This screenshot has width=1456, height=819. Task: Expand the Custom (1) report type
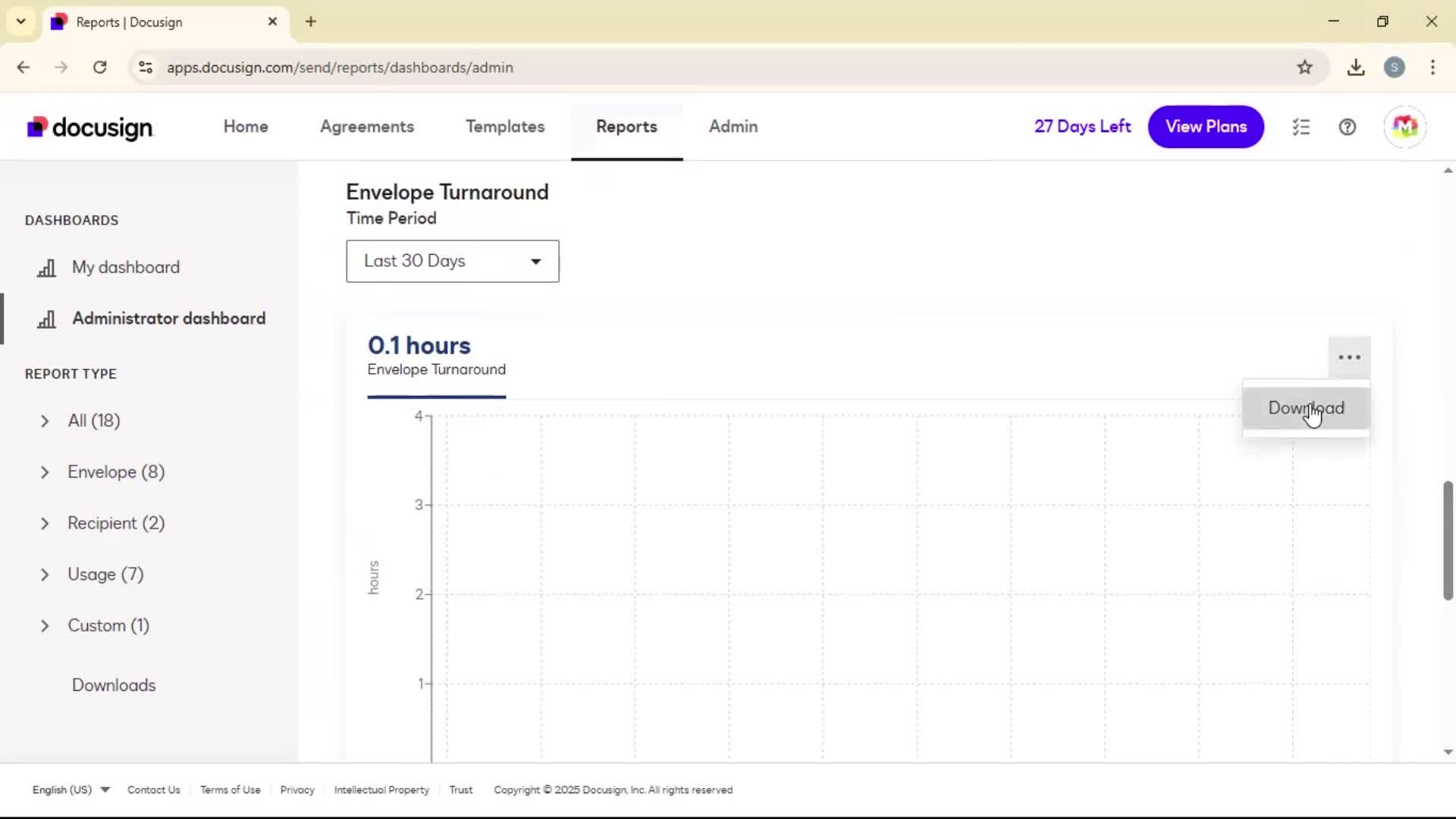tap(45, 626)
